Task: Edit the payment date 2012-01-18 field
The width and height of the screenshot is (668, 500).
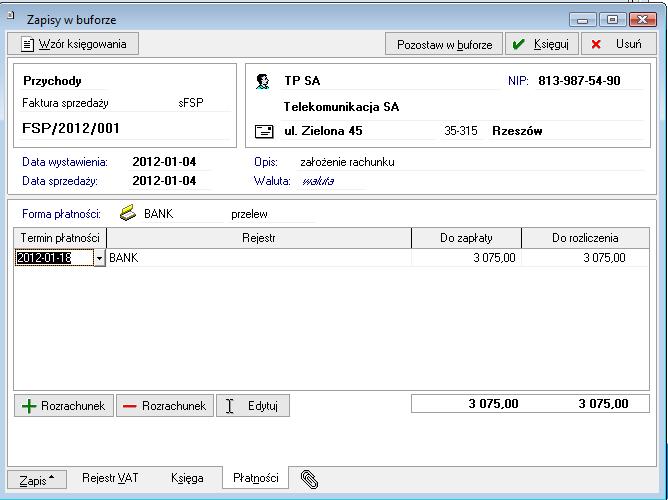Action: click(x=54, y=258)
